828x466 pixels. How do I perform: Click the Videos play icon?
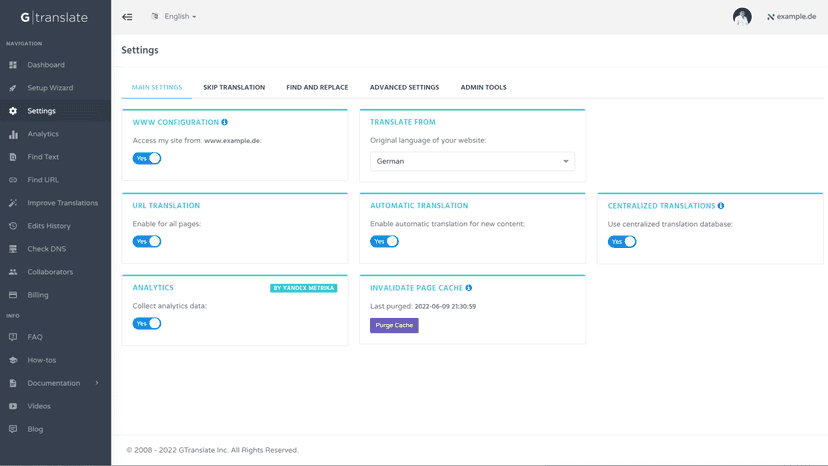tap(13, 406)
